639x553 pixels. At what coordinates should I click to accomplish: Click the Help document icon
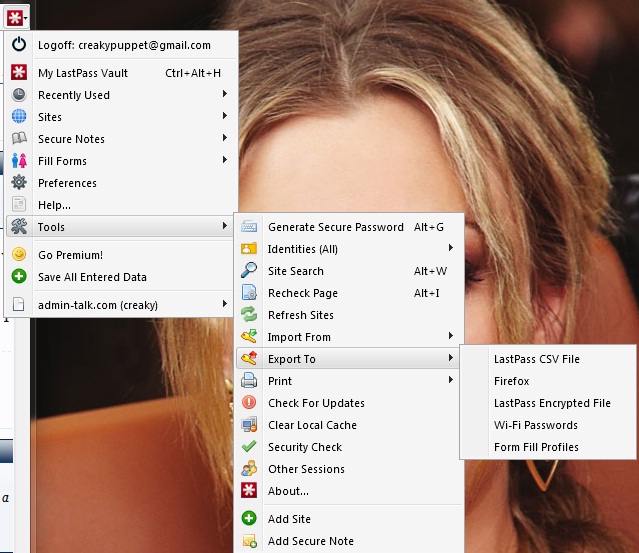pyautogui.click(x=19, y=205)
